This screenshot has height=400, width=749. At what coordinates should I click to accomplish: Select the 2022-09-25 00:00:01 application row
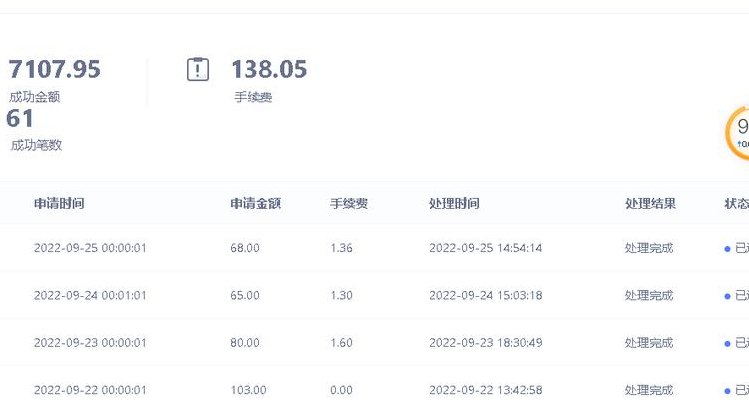[x=374, y=248]
